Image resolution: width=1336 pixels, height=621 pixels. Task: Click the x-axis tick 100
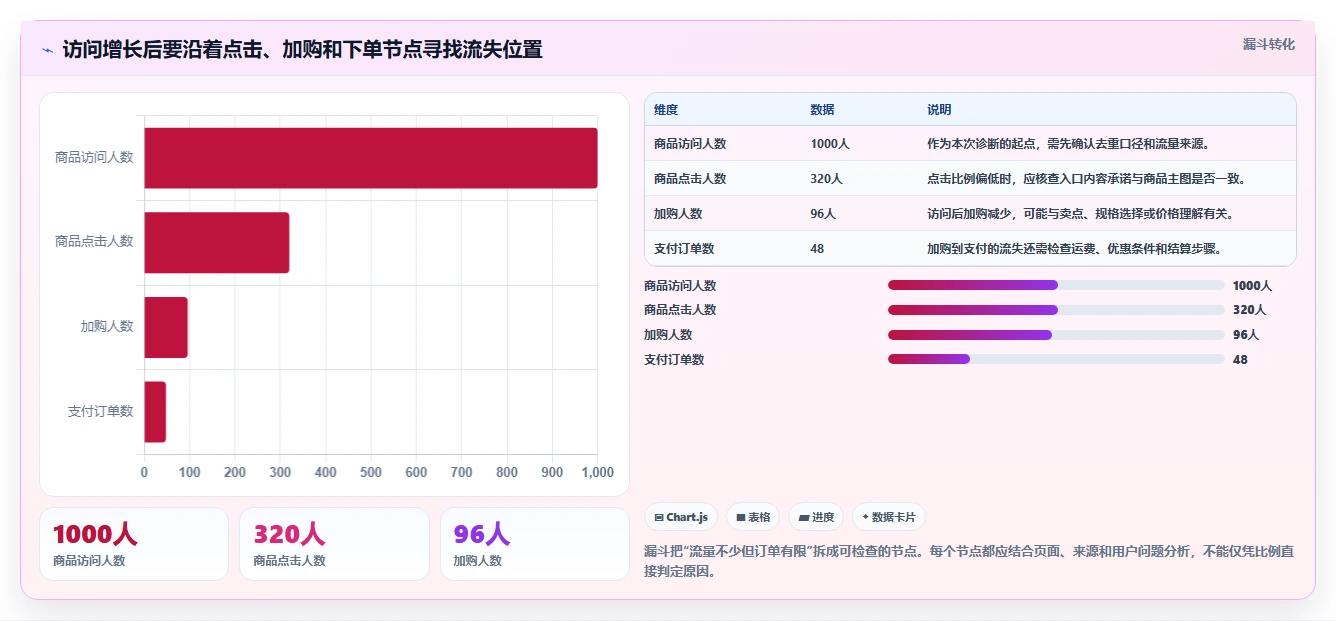point(189,472)
